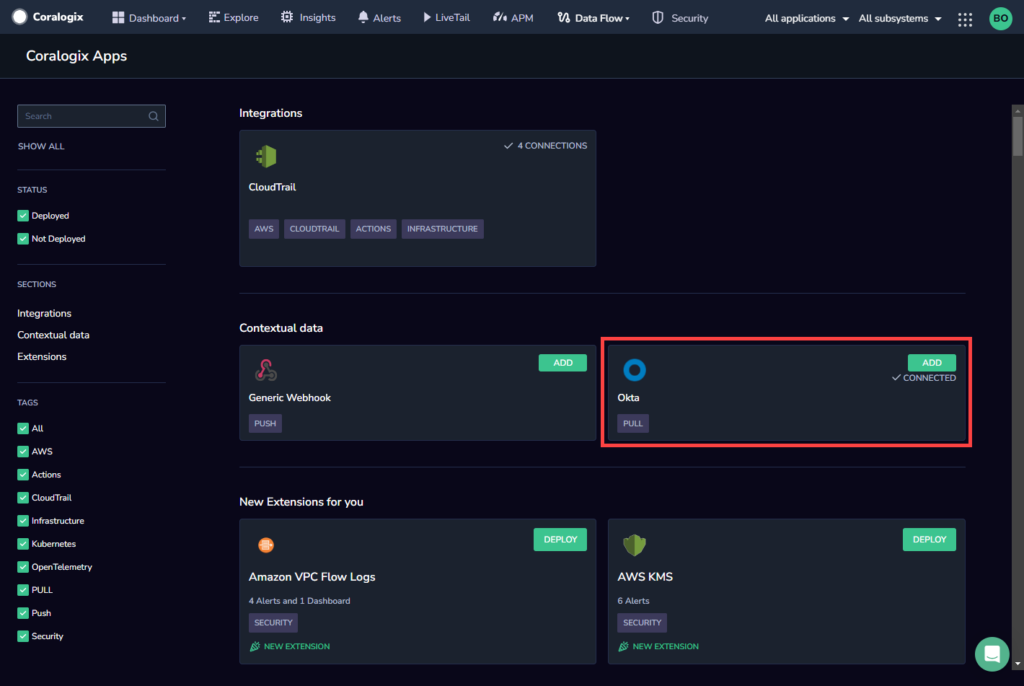The width and height of the screenshot is (1024, 686).
Task: Click the scrollbar down arrow
Action: [x=1017, y=664]
